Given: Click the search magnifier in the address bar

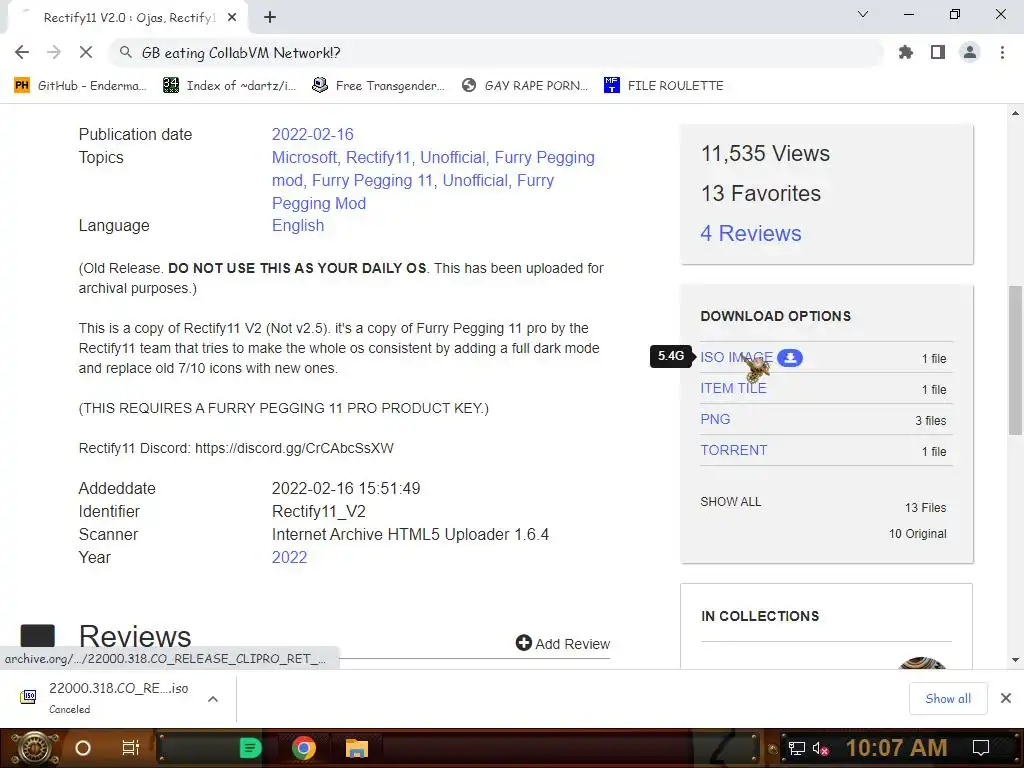Looking at the screenshot, I should (125, 52).
